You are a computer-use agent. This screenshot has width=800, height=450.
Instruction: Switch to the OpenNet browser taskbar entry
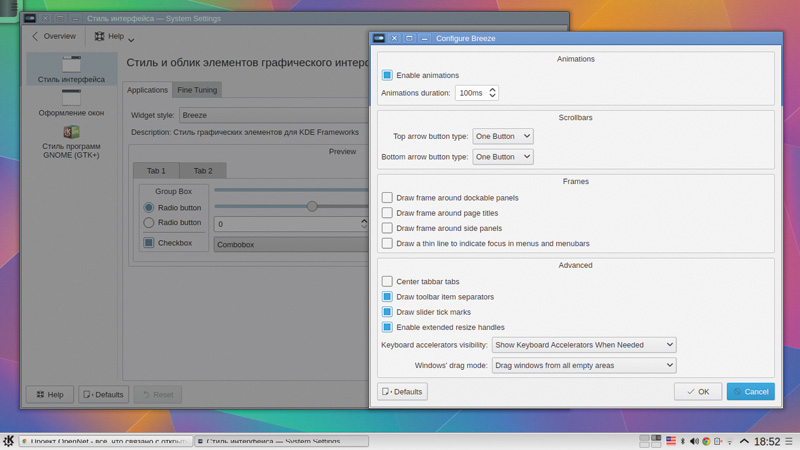point(106,441)
